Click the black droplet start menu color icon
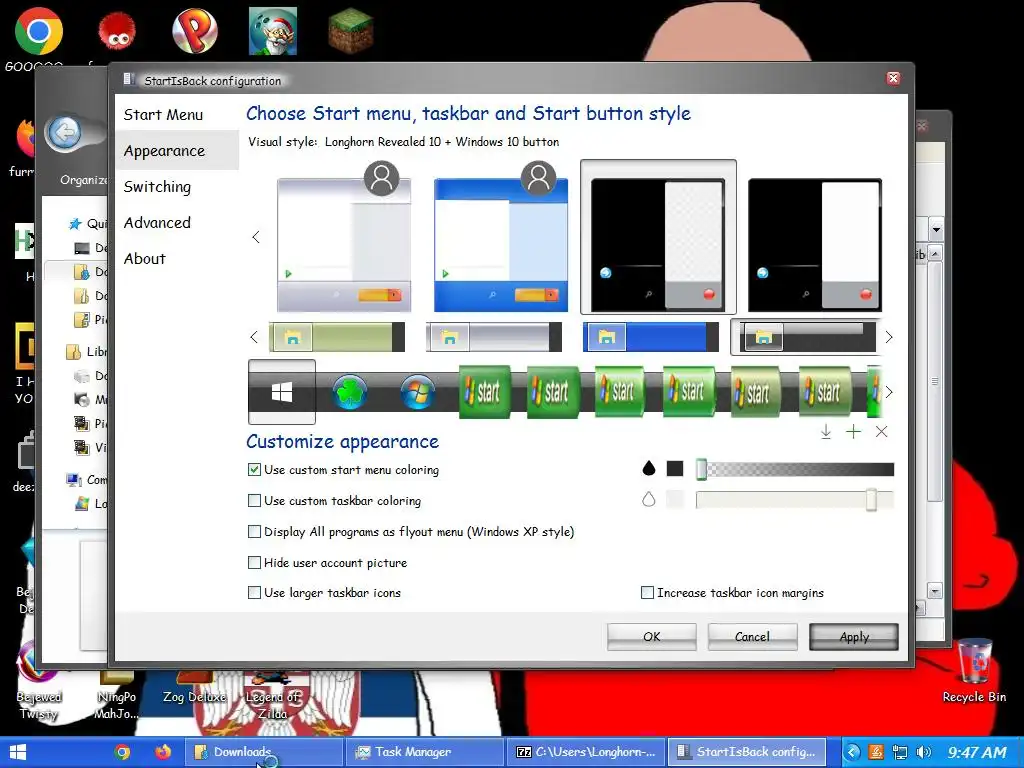1024x768 pixels. (x=648, y=468)
